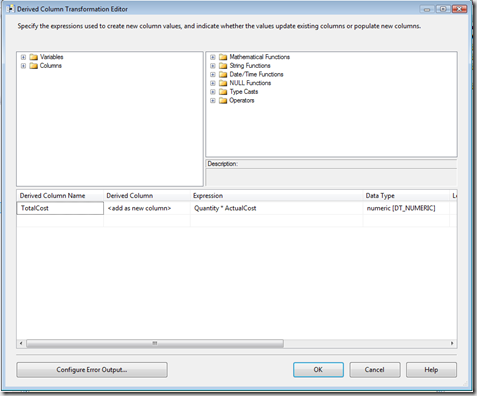Click Derived Column Name header
Viewport: 477px width, 396px height.
[x=60, y=196]
